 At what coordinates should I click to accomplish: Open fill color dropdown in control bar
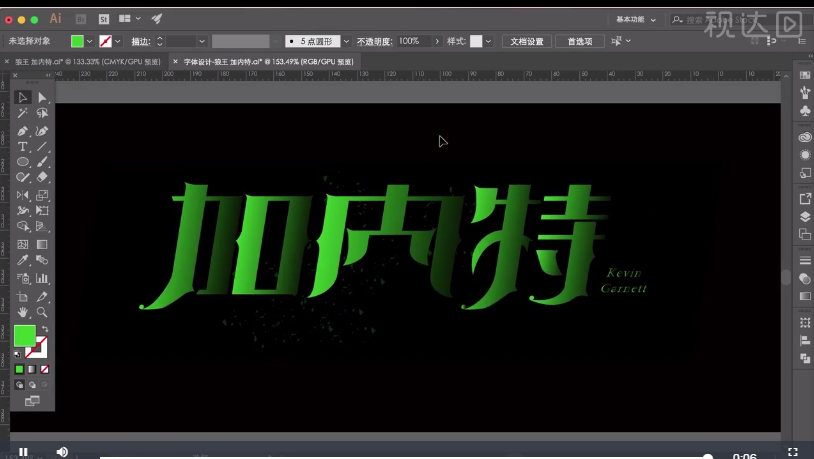coord(89,41)
